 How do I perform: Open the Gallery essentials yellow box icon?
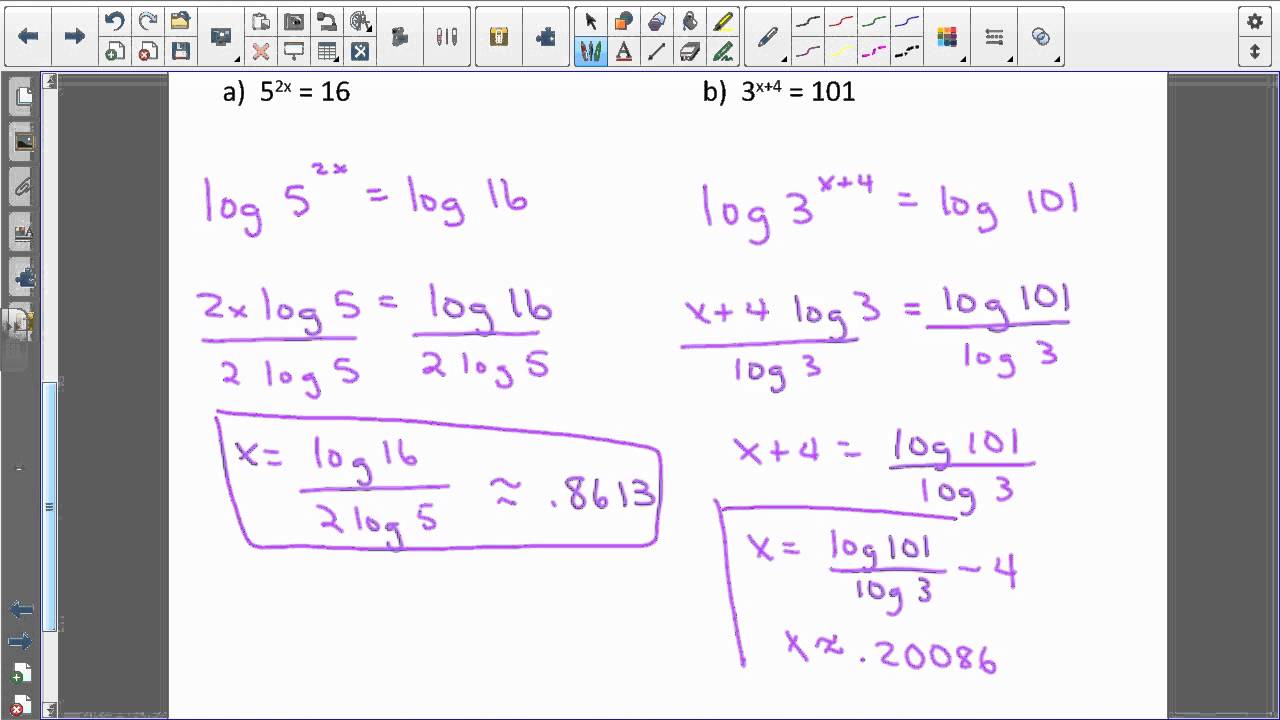pyautogui.click(x=499, y=37)
